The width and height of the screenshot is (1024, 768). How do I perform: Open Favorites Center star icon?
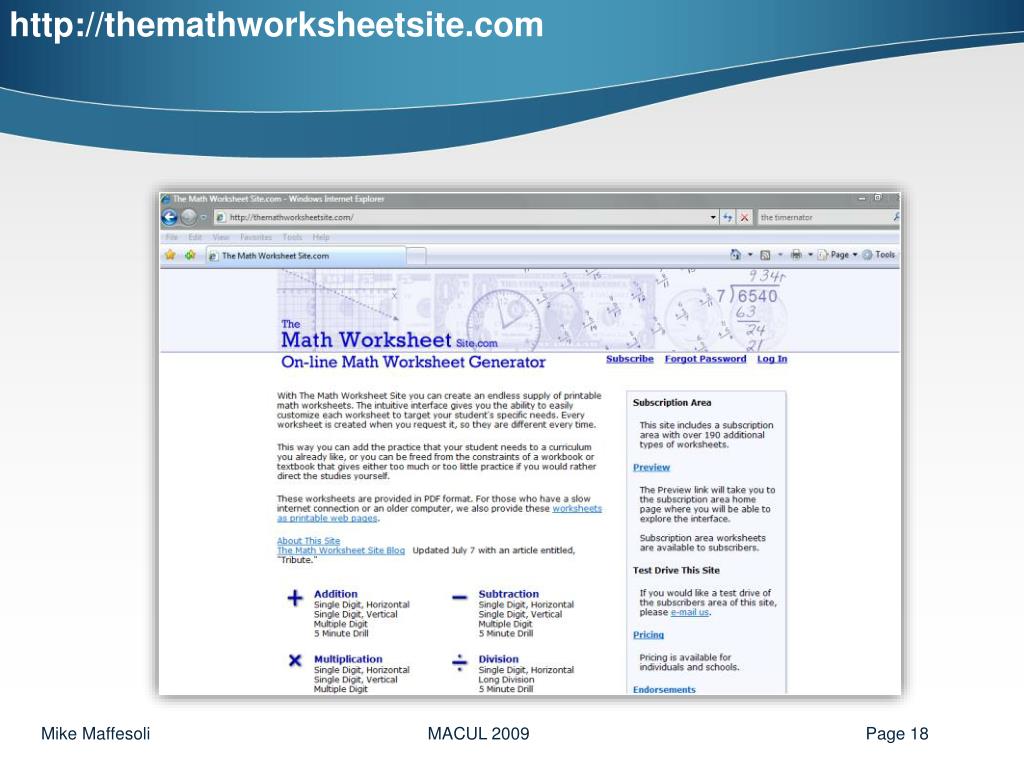click(x=170, y=255)
